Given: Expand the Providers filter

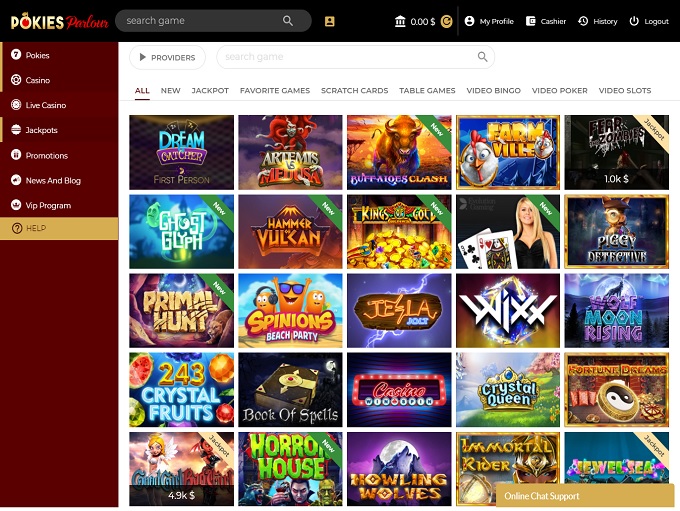Looking at the screenshot, I should coord(167,57).
